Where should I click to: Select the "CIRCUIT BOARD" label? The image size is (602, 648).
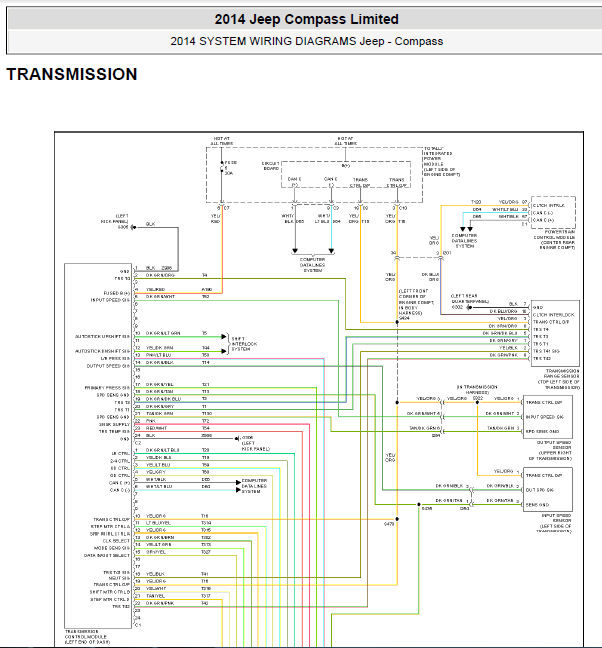[x=271, y=166]
